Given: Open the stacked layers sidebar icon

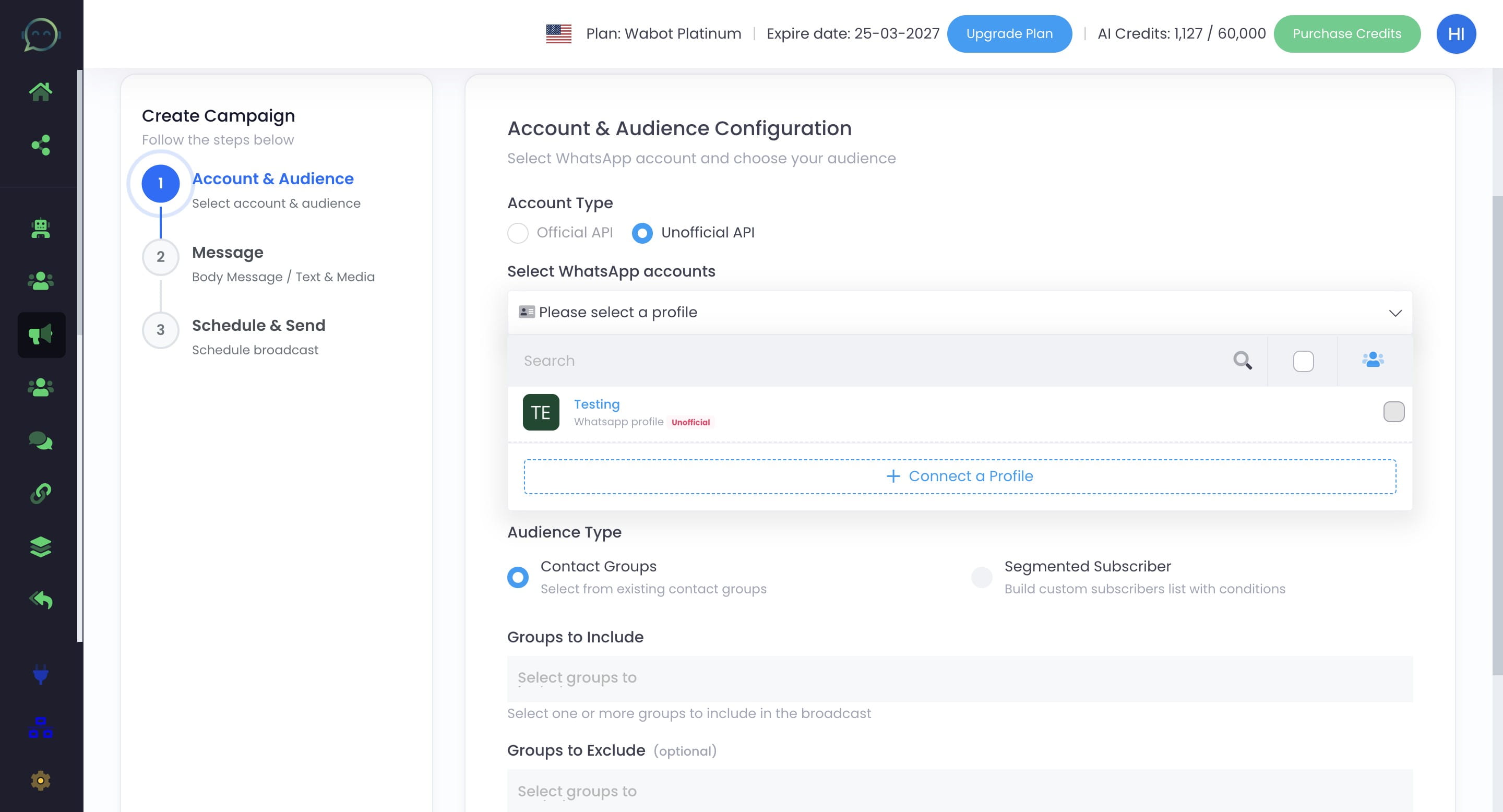Looking at the screenshot, I should click(41, 546).
